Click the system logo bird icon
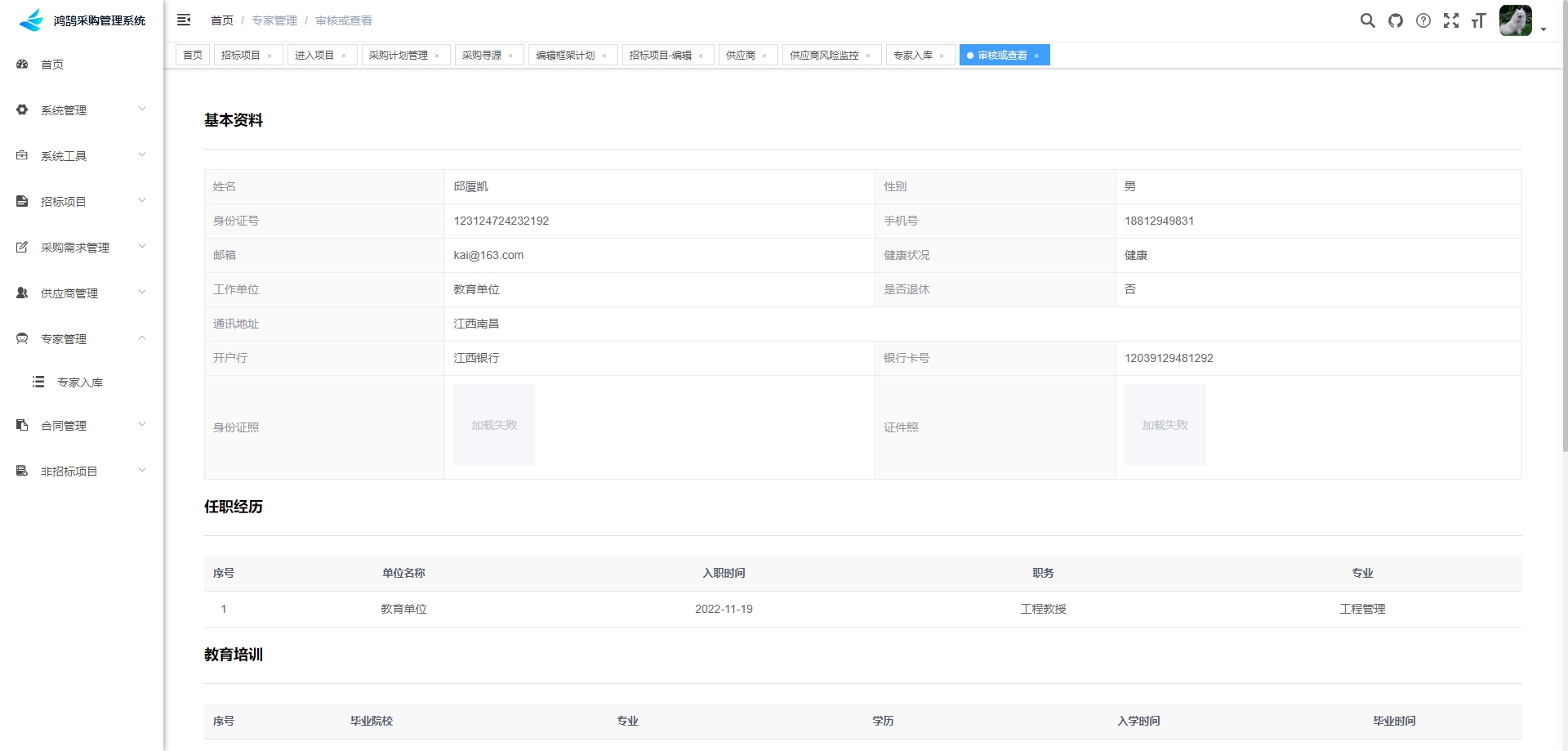The height and width of the screenshot is (751, 1568). pyautogui.click(x=31, y=20)
